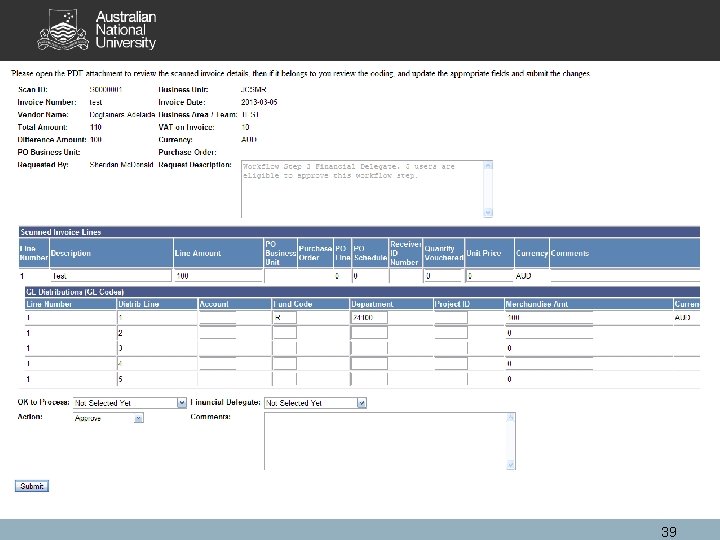Viewport: 720px width, 540px height.
Task: Click the Submit button
Action: (32, 486)
